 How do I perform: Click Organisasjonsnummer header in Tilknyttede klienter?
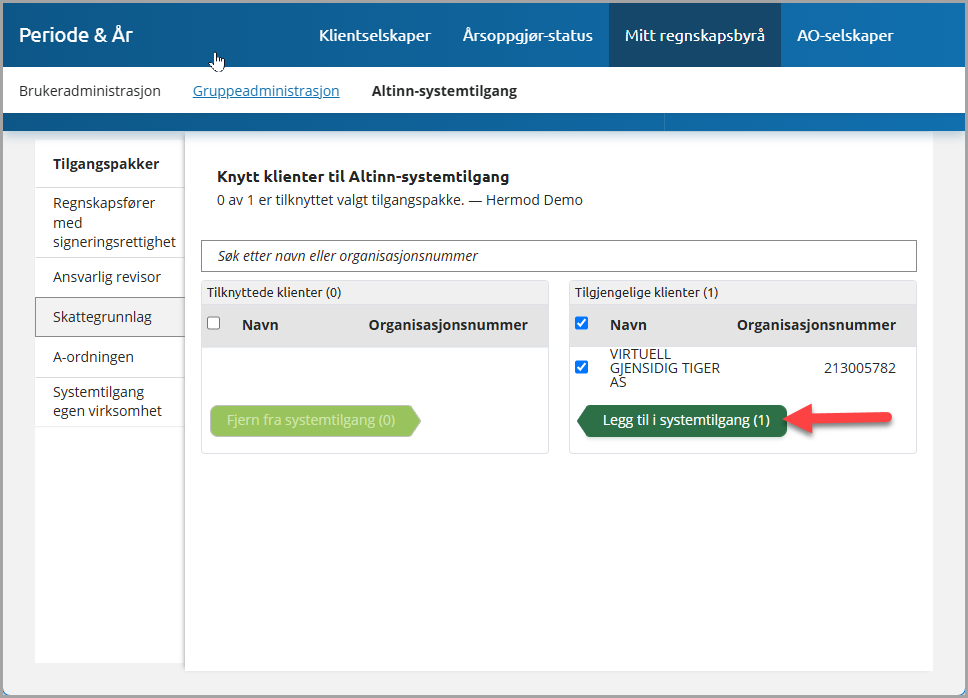(x=448, y=325)
